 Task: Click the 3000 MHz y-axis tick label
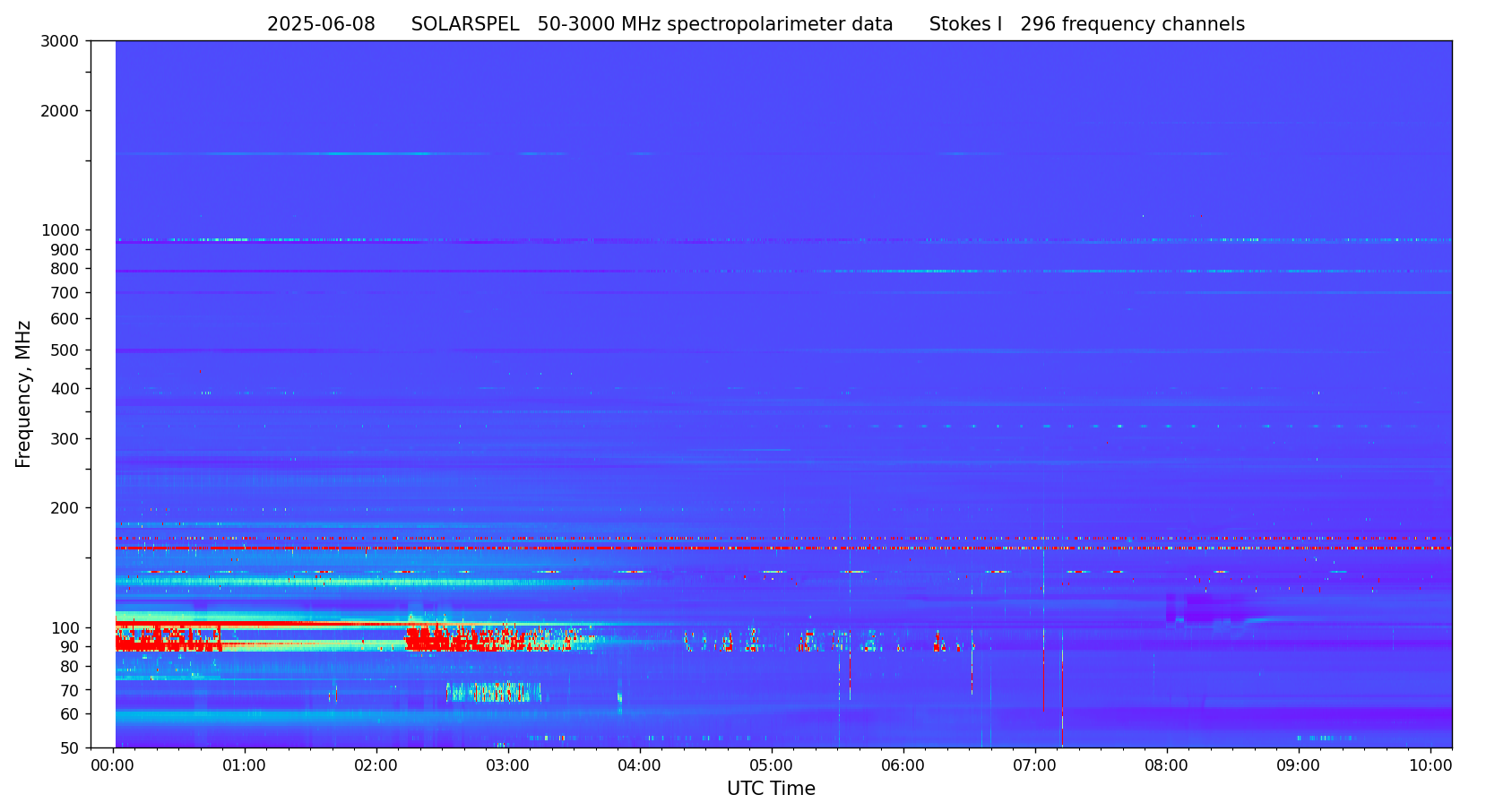[60, 41]
